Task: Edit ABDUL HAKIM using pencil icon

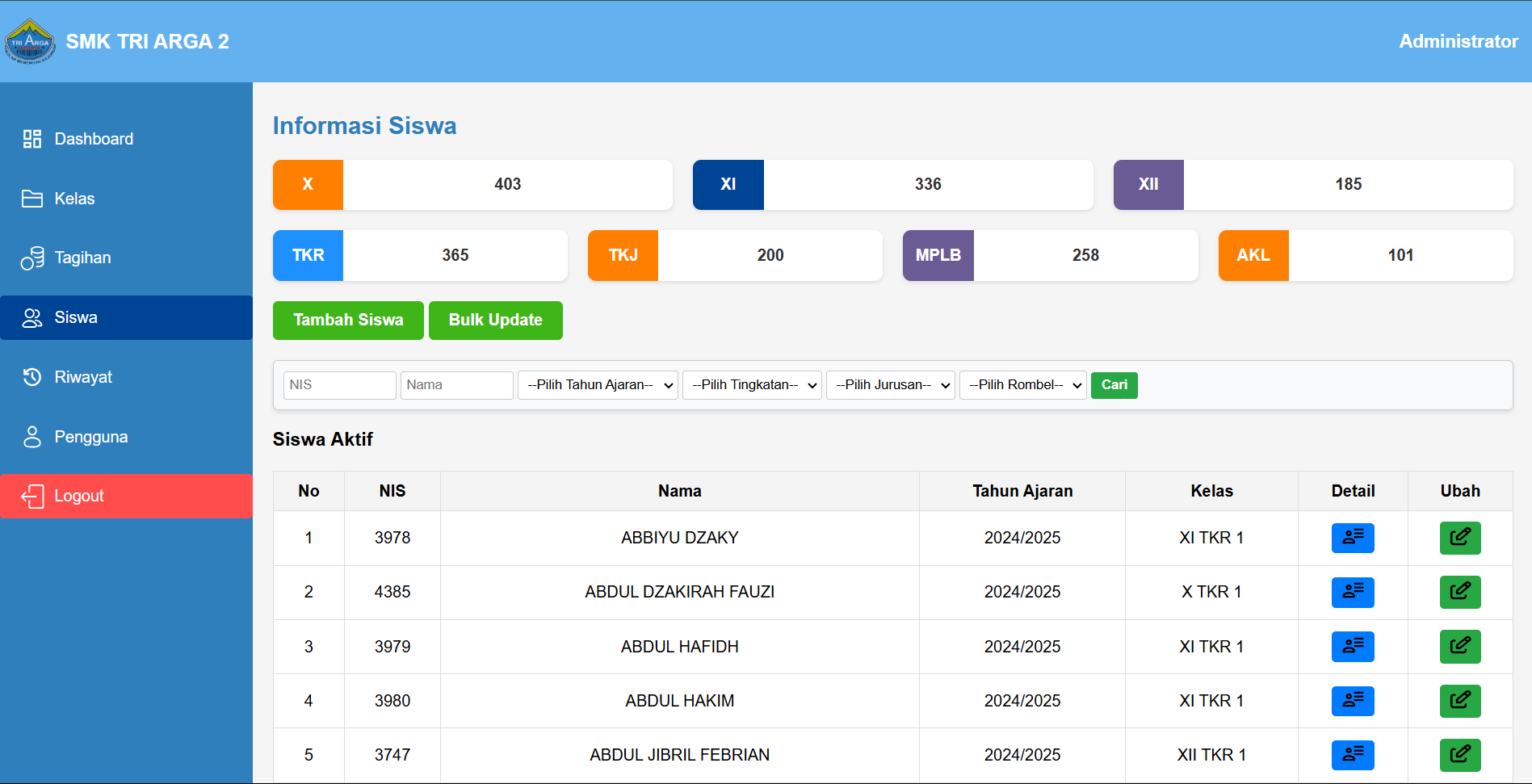Action: pyautogui.click(x=1459, y=701)
